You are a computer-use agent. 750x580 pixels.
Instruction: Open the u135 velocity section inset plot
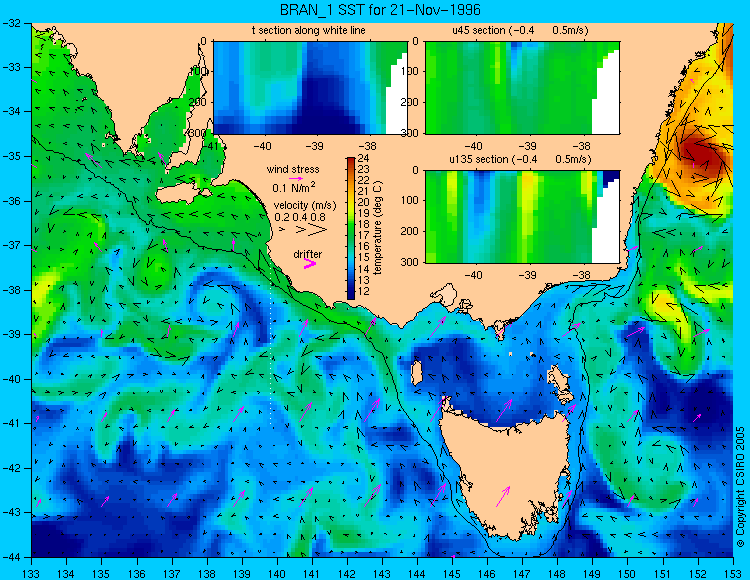522,216
